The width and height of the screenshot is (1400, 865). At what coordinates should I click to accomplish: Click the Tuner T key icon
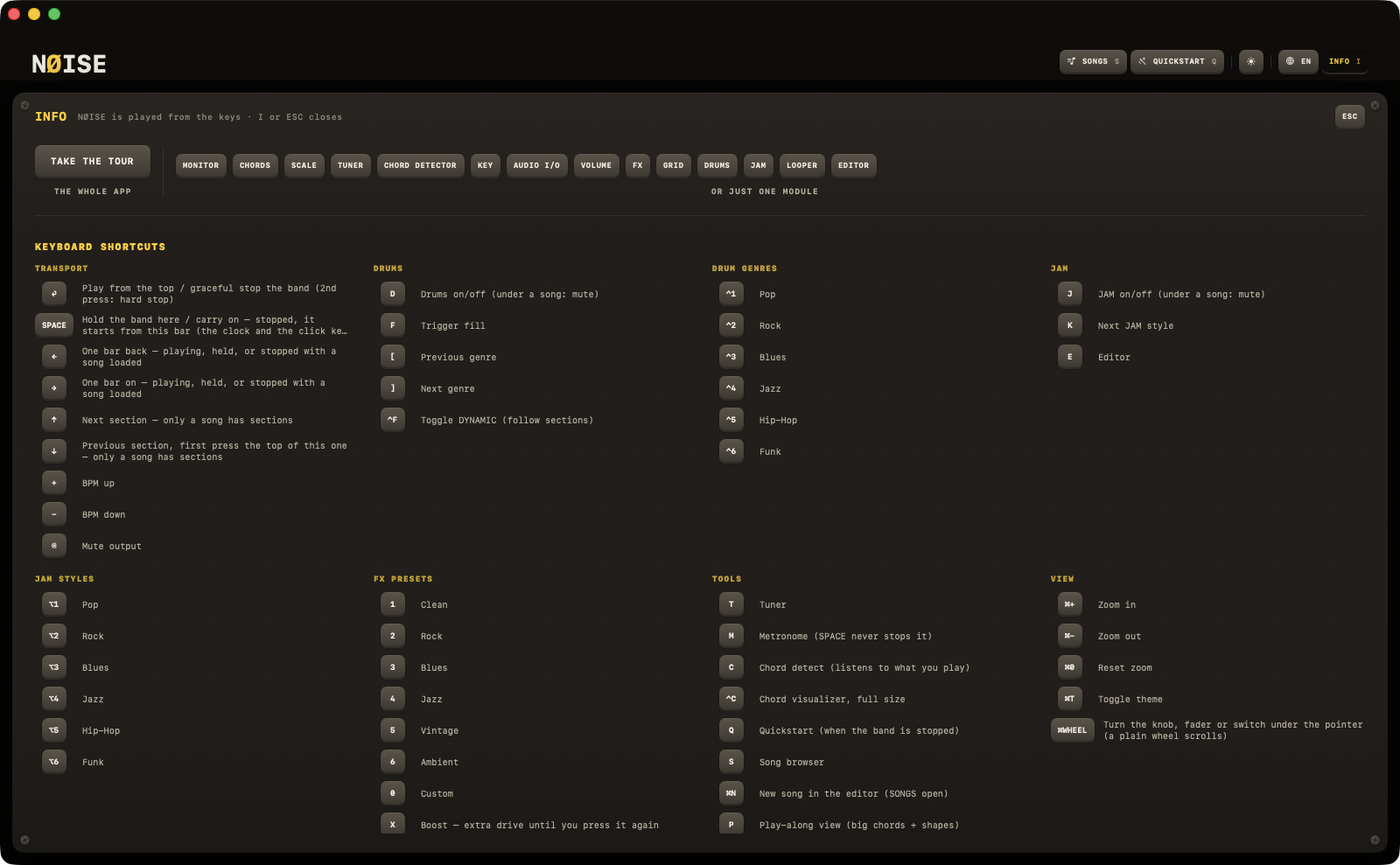731,603
